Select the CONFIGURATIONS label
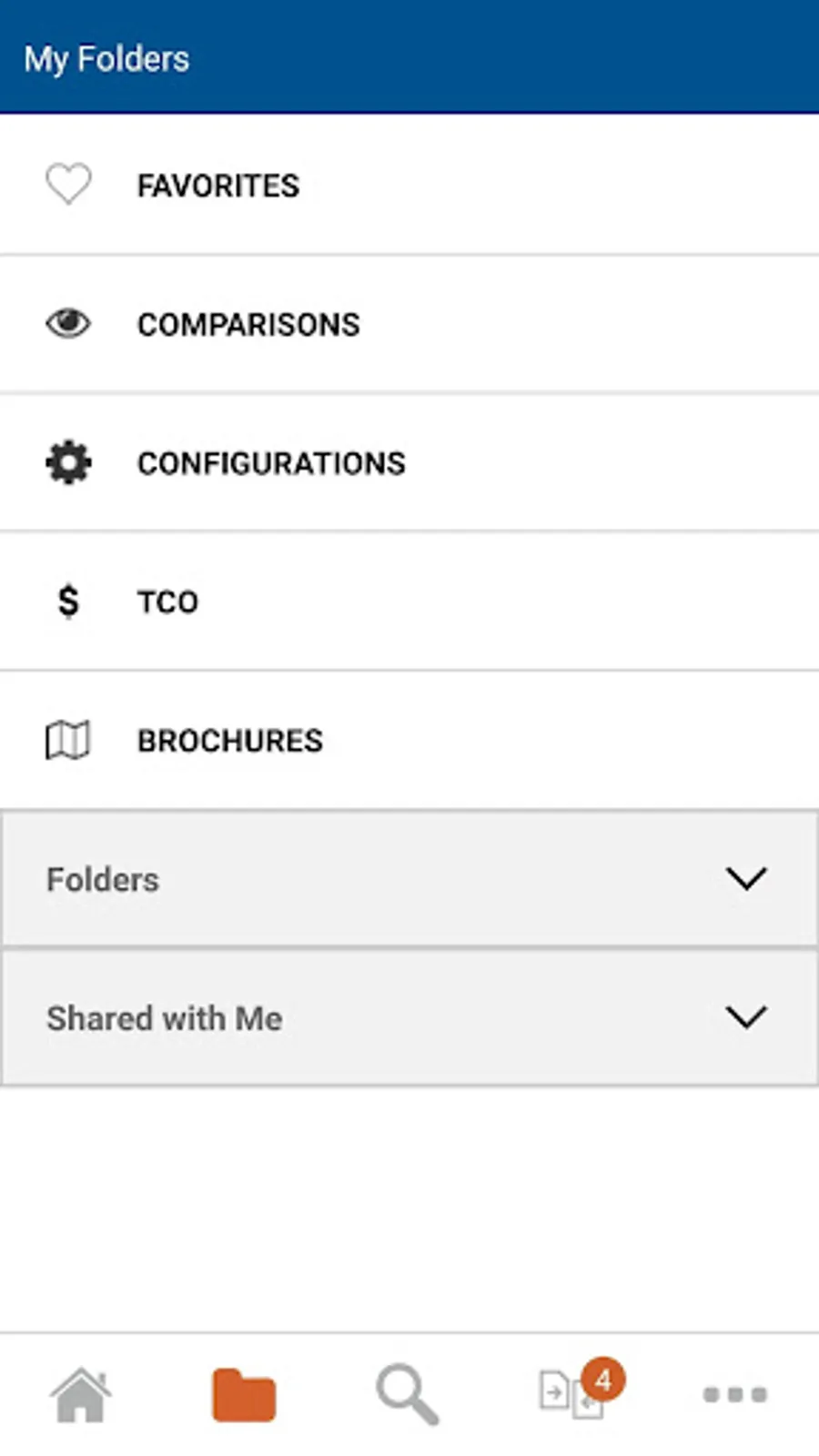 [271, 463]
